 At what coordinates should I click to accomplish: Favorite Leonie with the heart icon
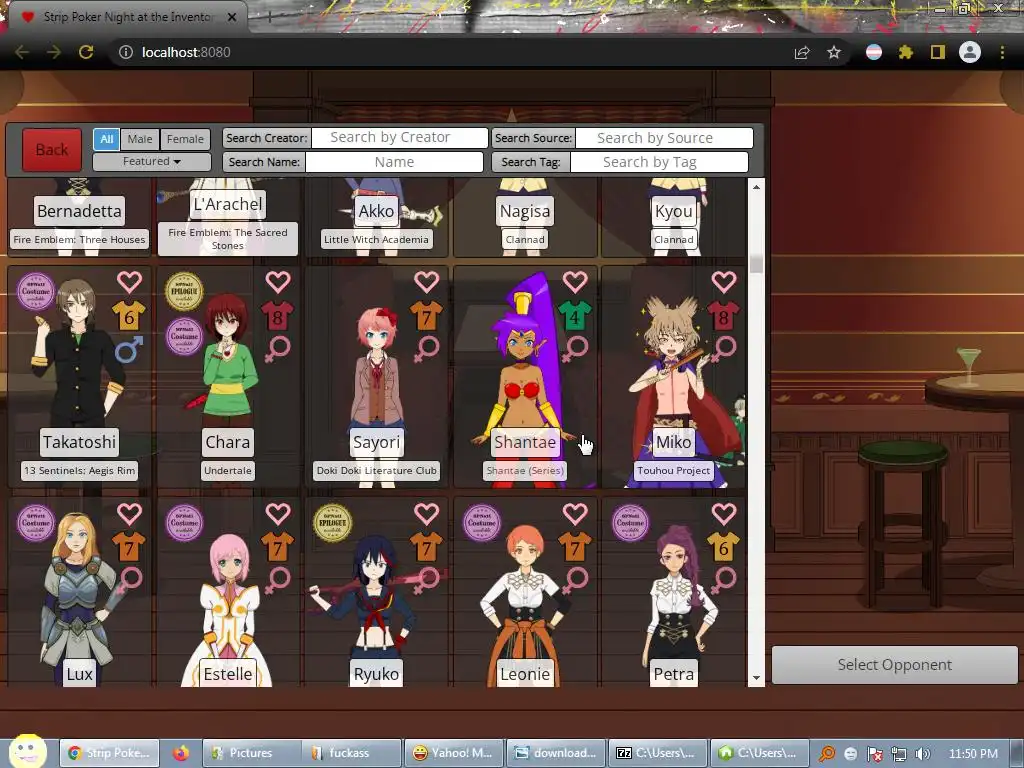coord(575,514)
